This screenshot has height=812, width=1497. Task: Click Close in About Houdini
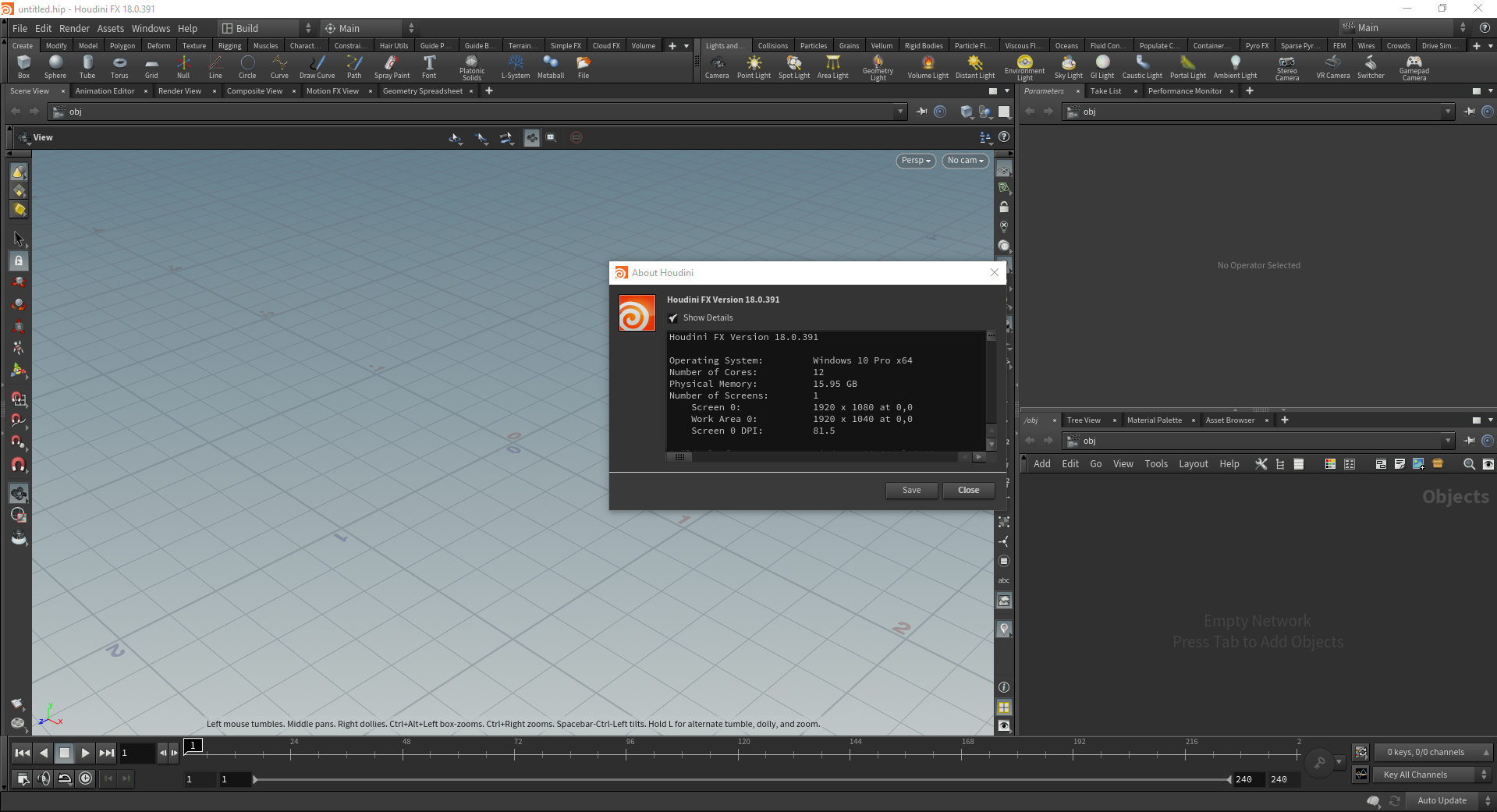[969, 490]
